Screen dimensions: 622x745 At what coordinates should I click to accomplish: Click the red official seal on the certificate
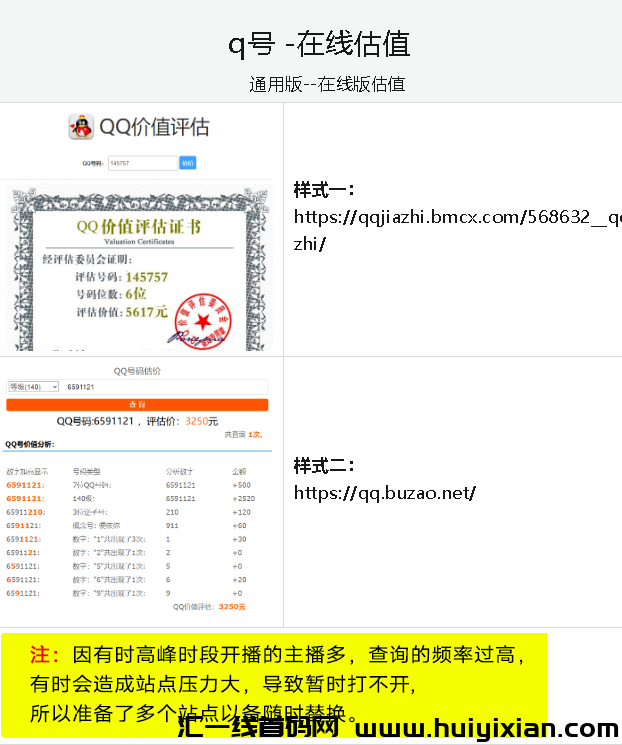pyautogui.click(x=203, y=321)
